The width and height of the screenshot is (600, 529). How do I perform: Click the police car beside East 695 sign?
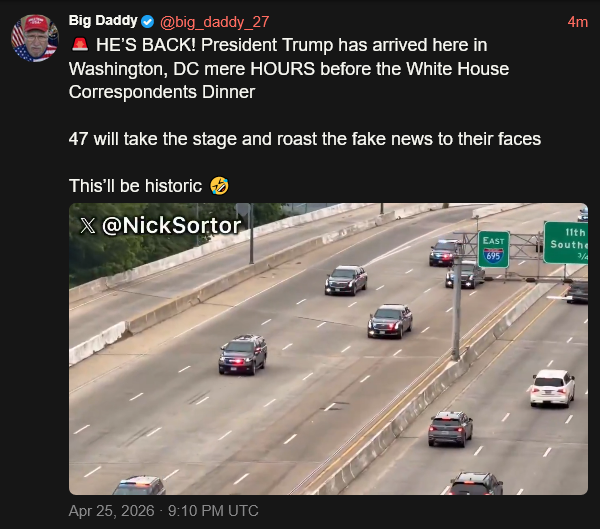(446, 252)
